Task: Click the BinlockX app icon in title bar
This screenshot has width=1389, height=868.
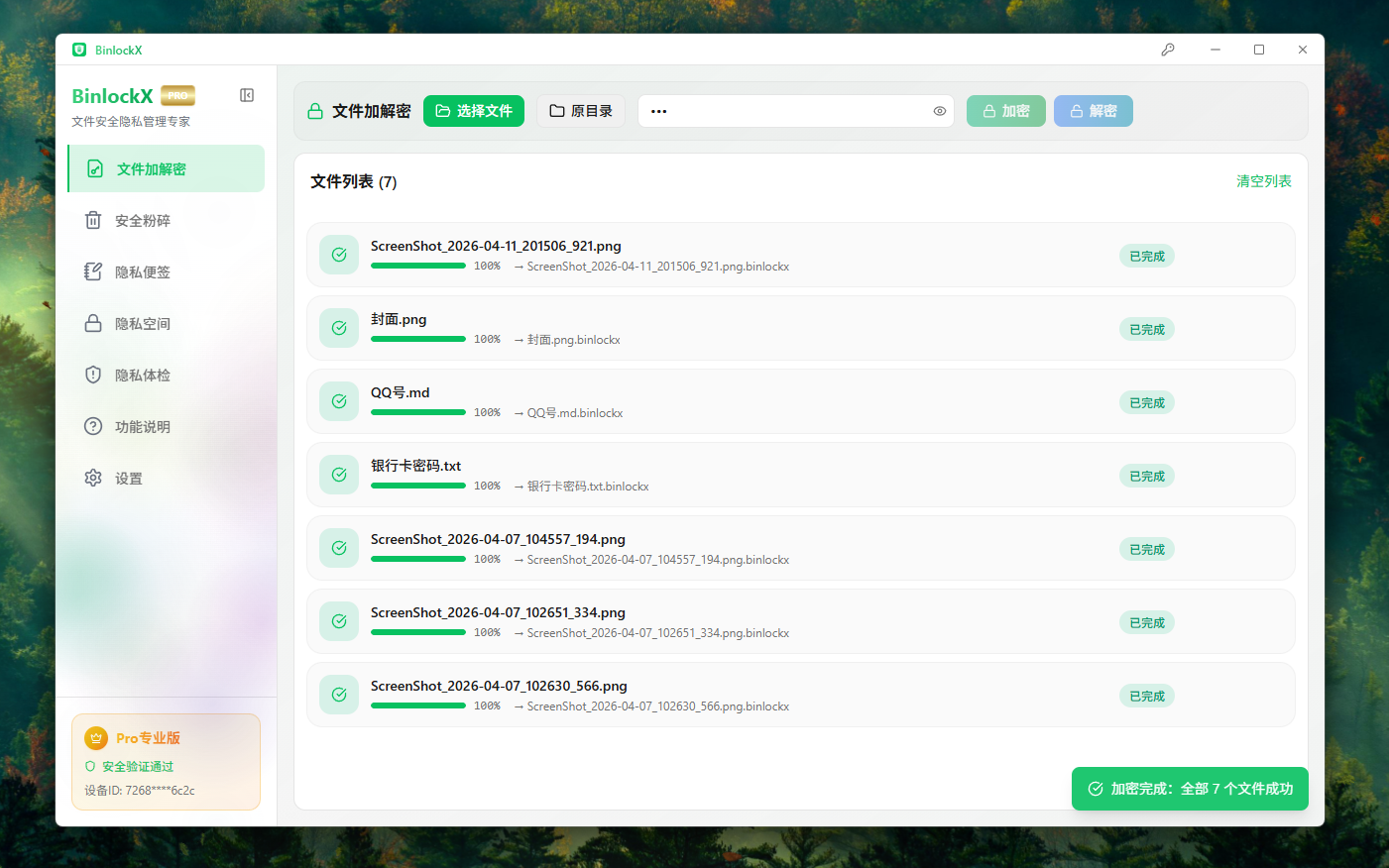Action: tap(79, 50)
